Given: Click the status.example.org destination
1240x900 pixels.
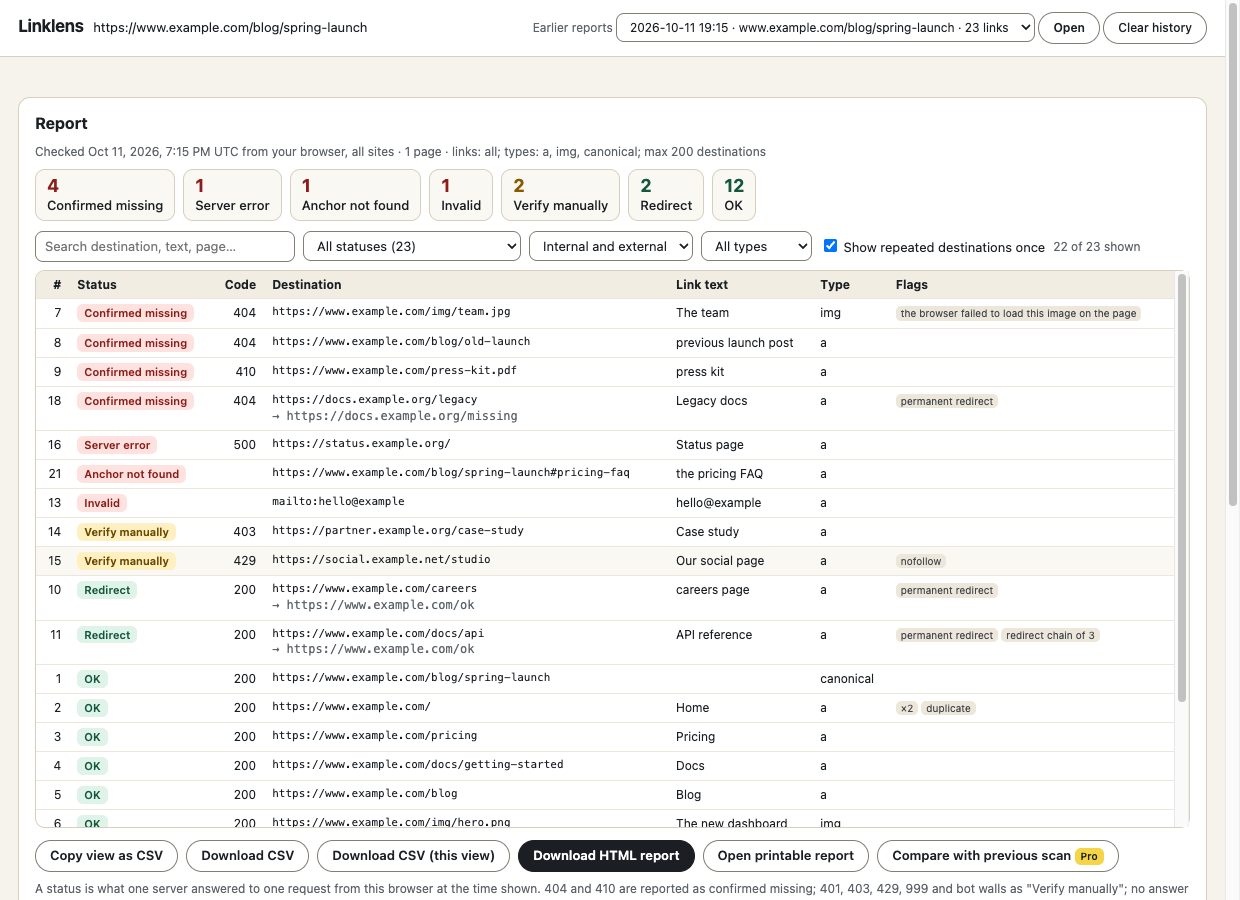Looking at the screenshot, I should (x=361, y=444).
